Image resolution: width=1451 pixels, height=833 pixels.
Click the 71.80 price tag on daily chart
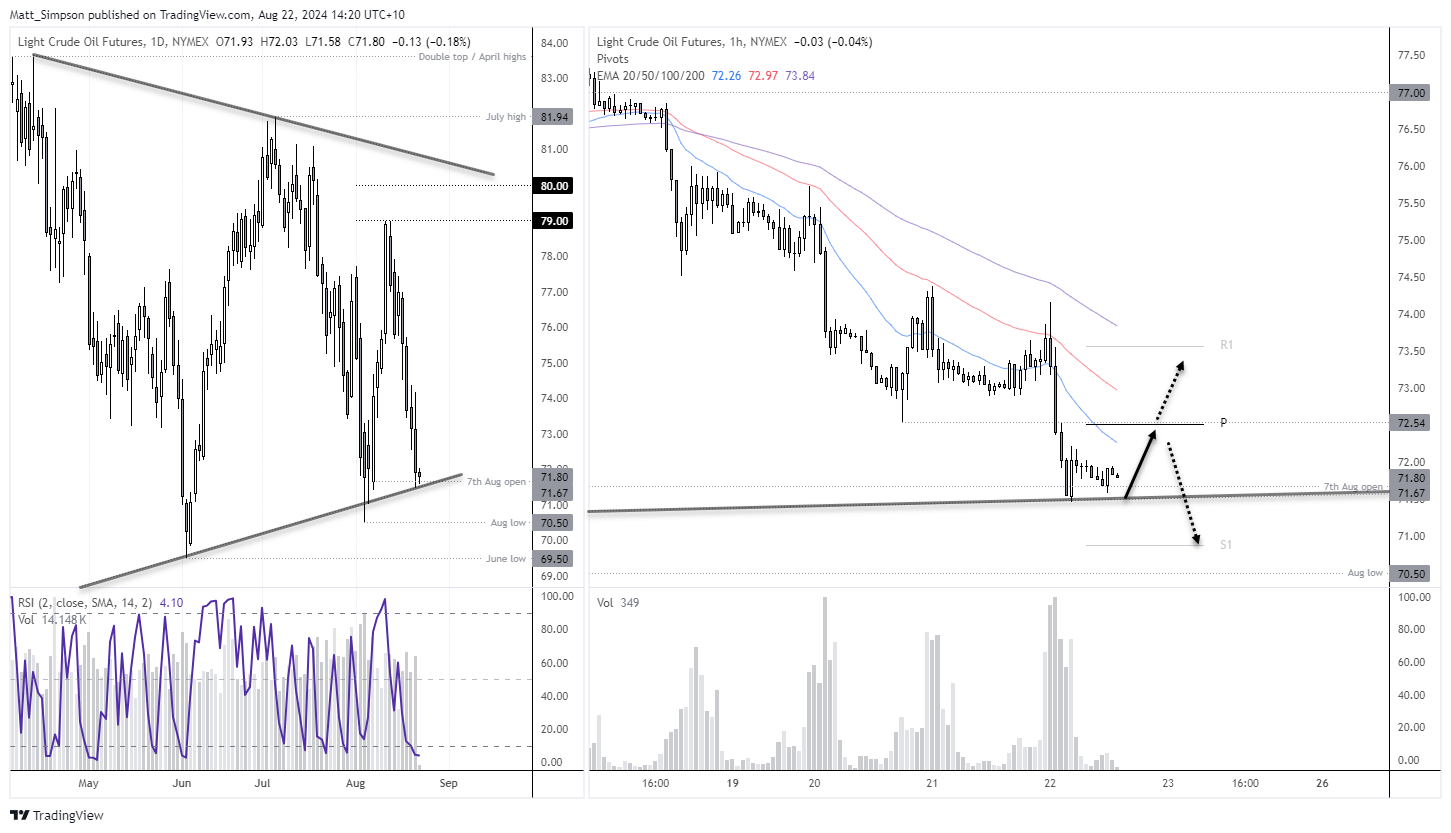click(555, 478)
